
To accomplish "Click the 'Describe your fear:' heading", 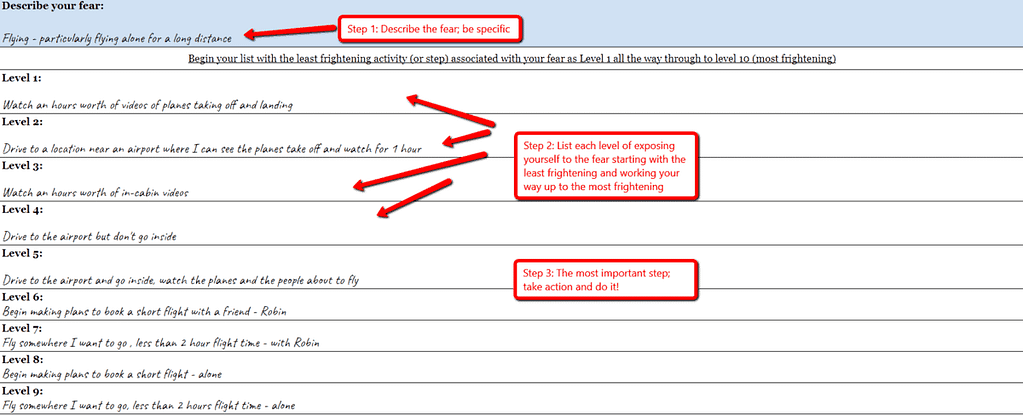I will click(52, 7).
